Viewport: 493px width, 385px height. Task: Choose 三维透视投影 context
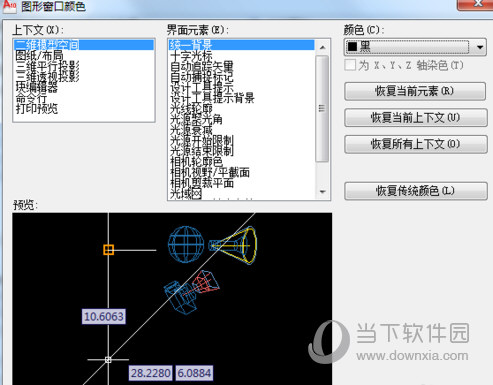(x=47, y=77)
